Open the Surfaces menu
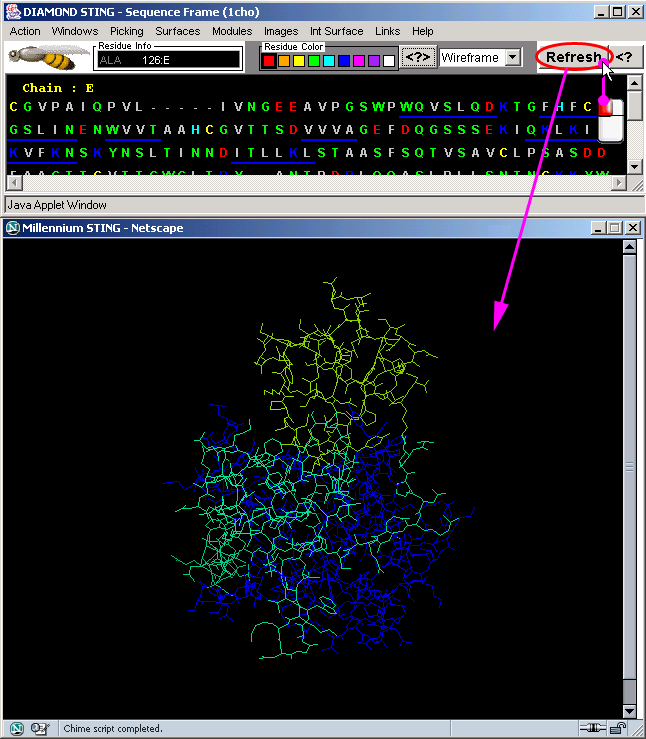646x739 pixels. pyautogui.click(x=177, y=31)
